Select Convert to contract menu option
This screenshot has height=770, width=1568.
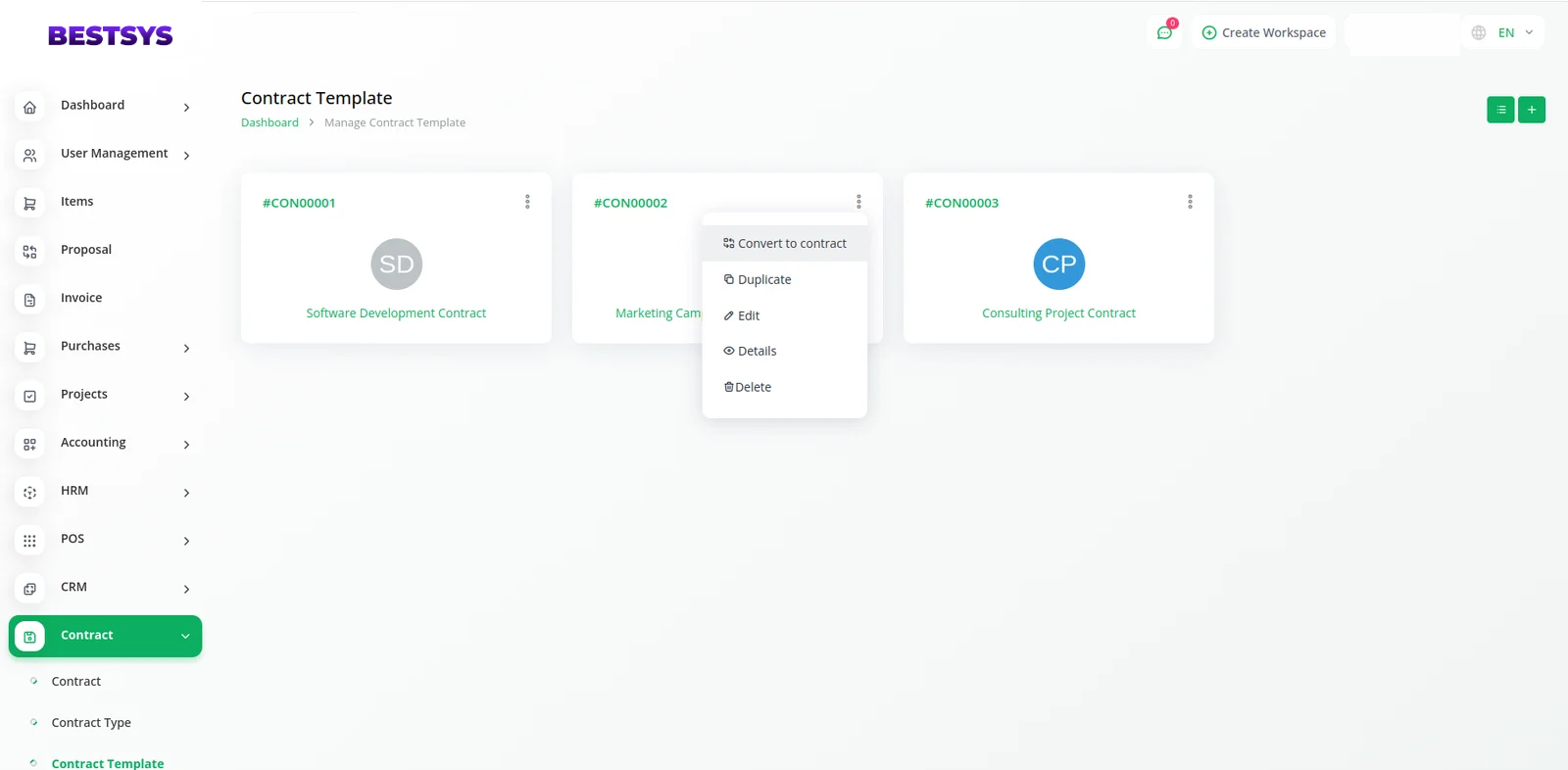(x=785, y=244)
